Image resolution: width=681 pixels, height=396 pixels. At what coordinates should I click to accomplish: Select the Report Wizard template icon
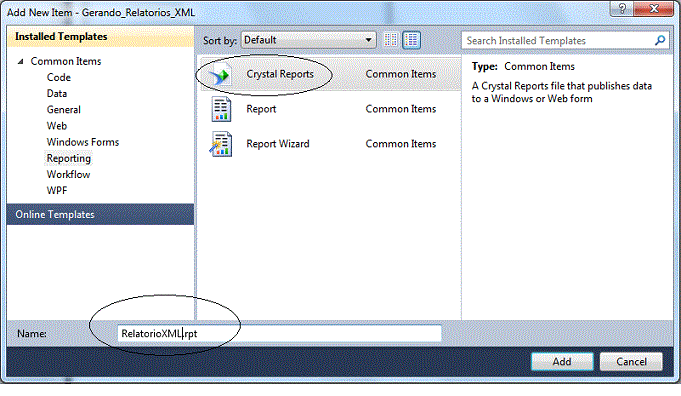[221, 144]
